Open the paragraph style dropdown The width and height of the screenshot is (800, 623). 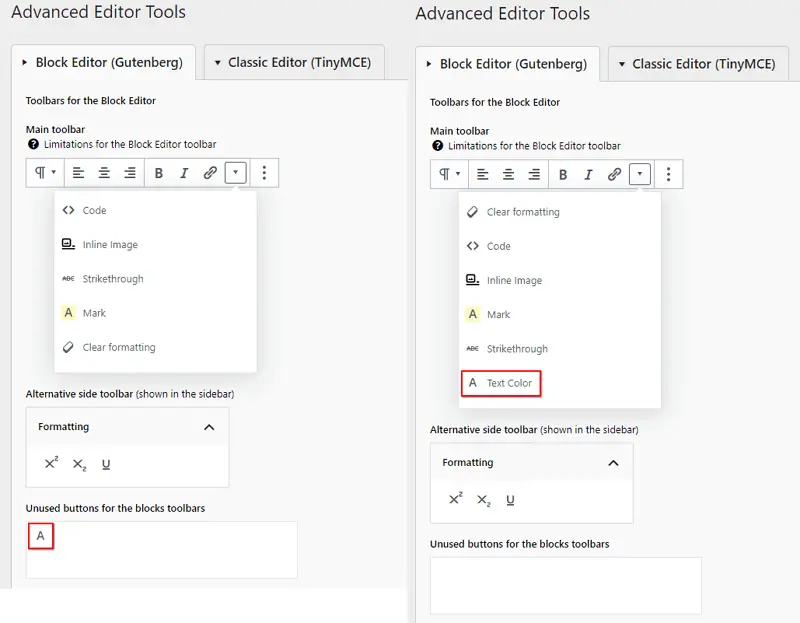click(42, 173)
